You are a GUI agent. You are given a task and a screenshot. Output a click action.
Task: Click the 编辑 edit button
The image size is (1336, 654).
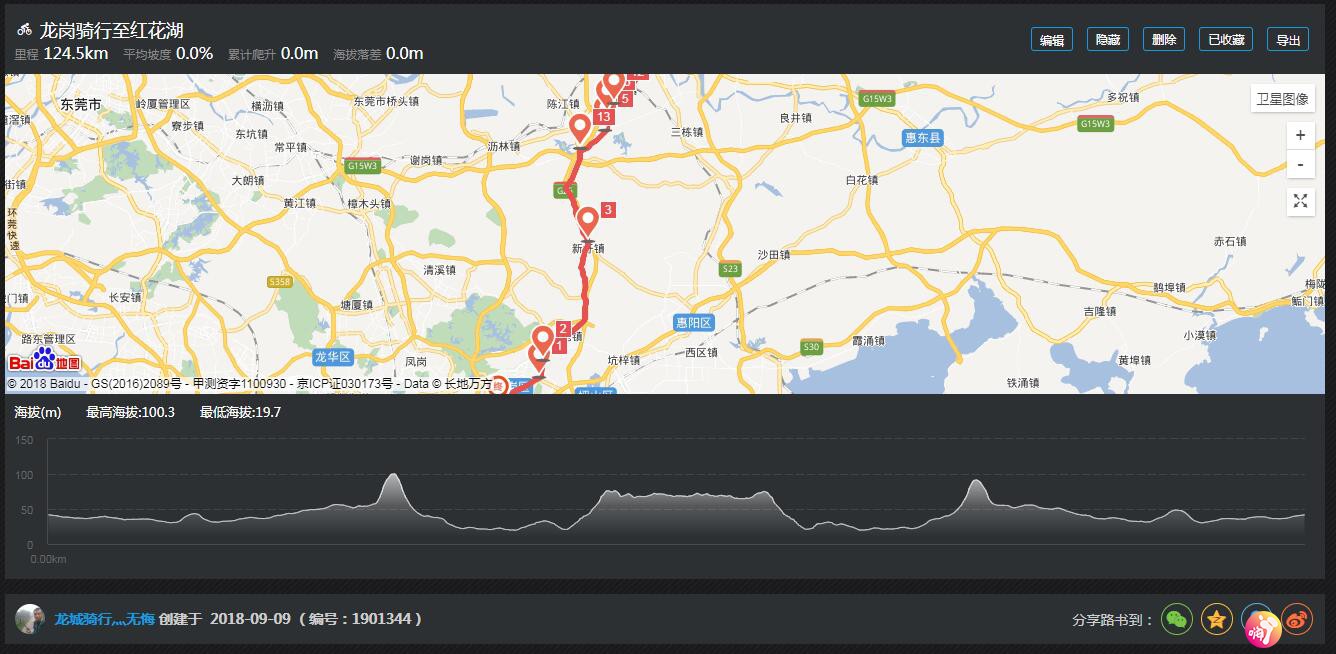[1052, 39]
